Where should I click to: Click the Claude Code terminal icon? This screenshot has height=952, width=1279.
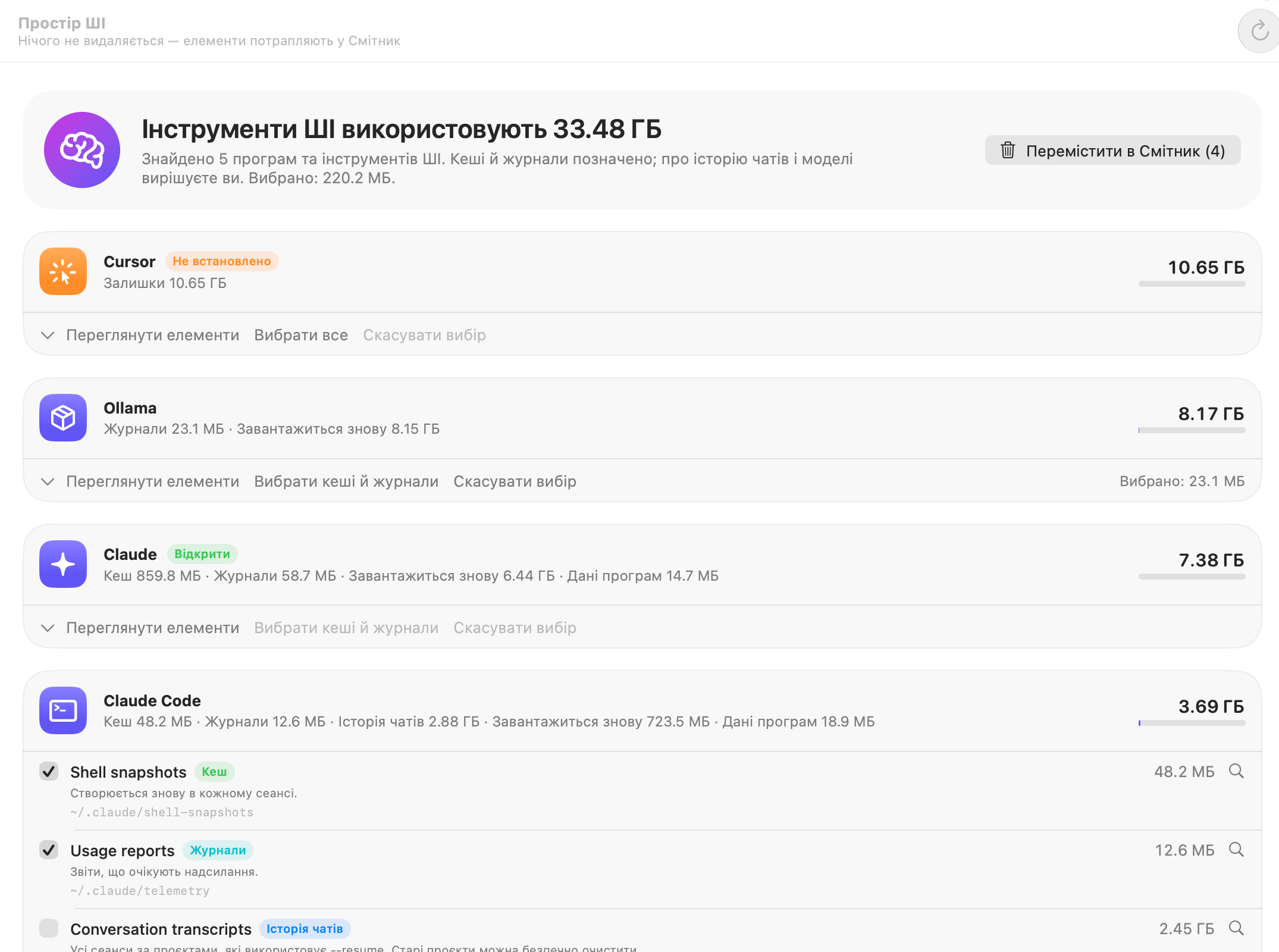pos(63,710)
